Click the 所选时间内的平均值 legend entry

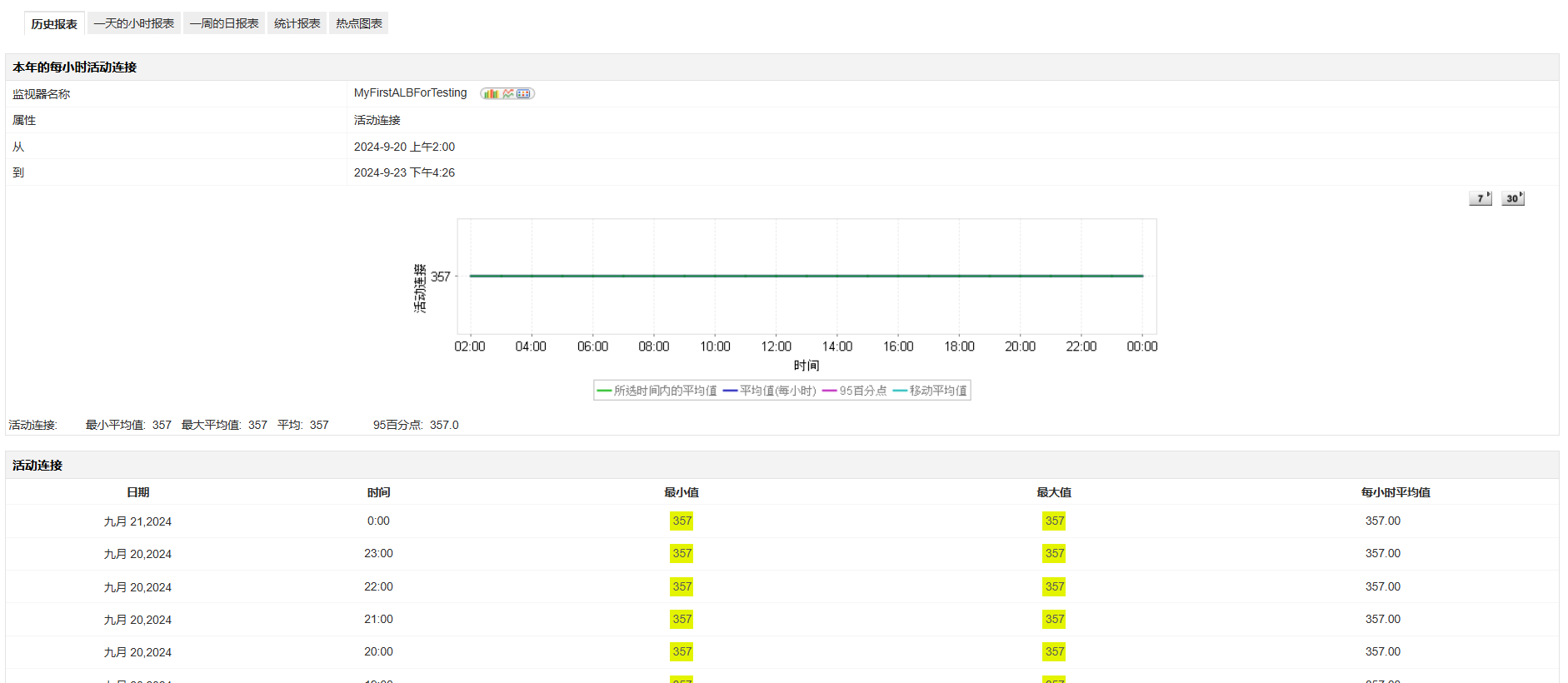pos(657,391)
